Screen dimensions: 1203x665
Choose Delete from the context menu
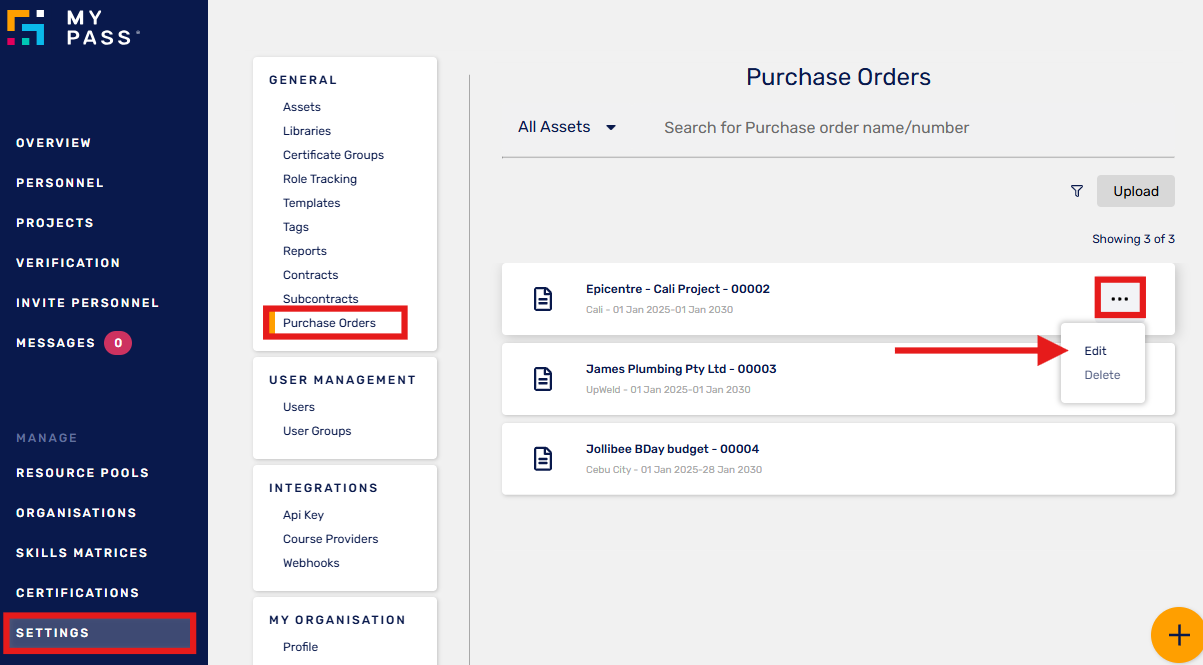click(1102, 375)
